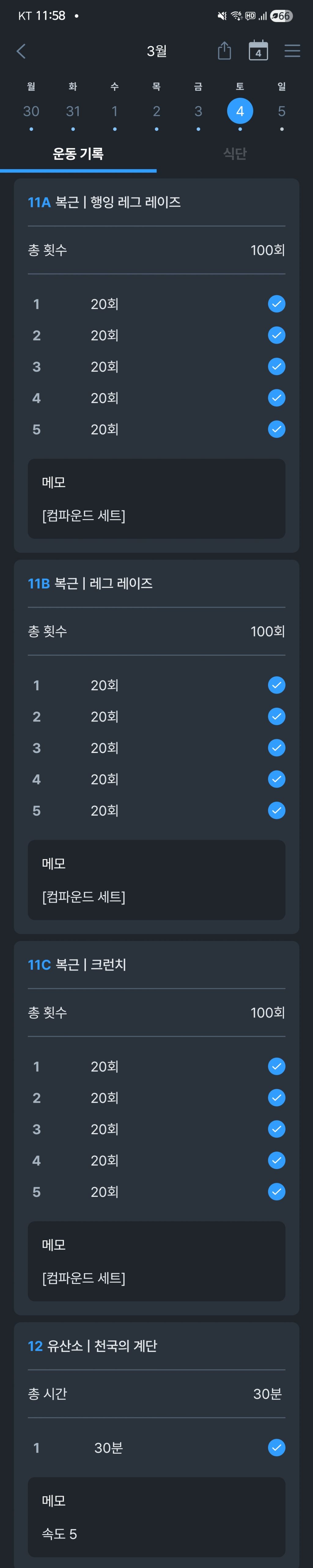Tap the share/export icon

[x=224, y=51]
